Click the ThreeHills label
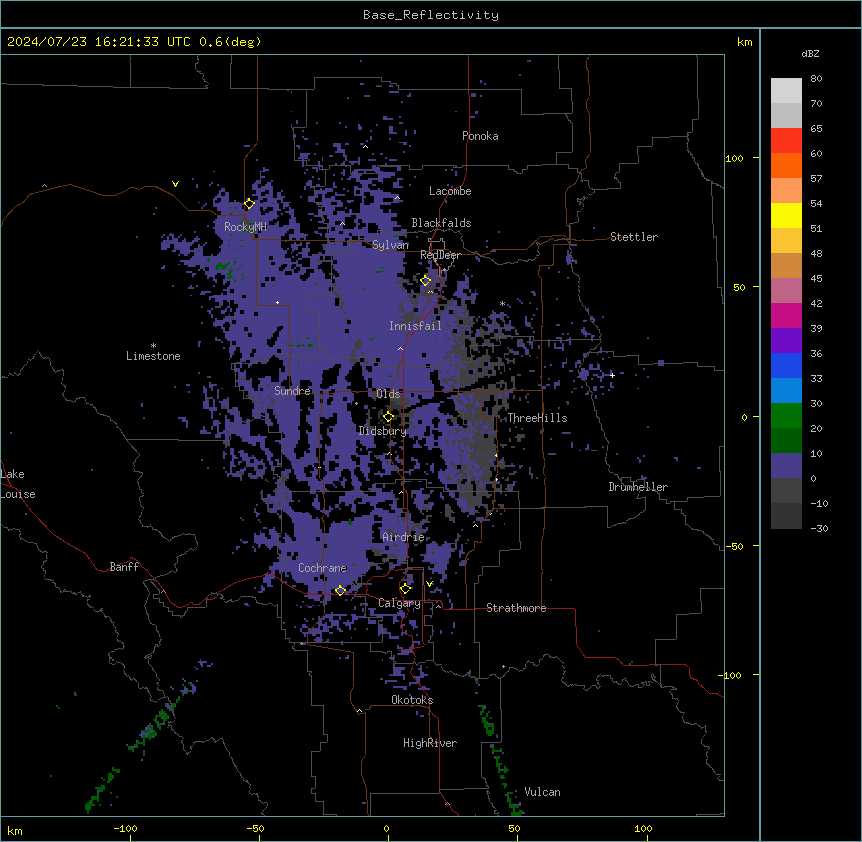This screenshot has height=842, width=862. tap(537, 418)
